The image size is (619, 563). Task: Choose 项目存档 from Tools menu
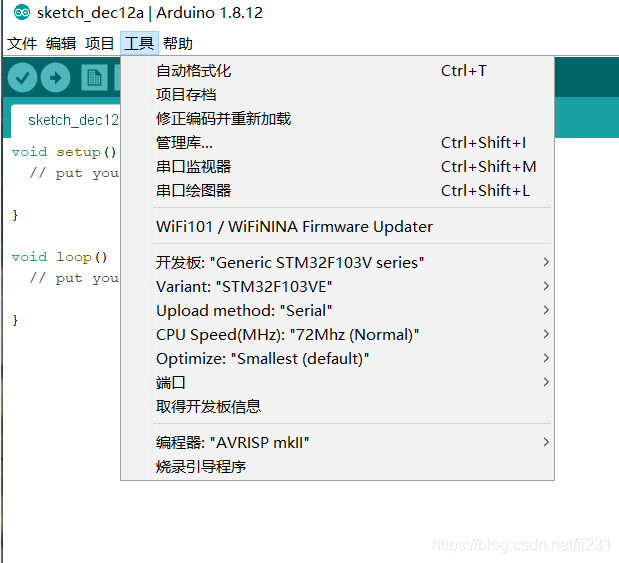tap(338, 95)
